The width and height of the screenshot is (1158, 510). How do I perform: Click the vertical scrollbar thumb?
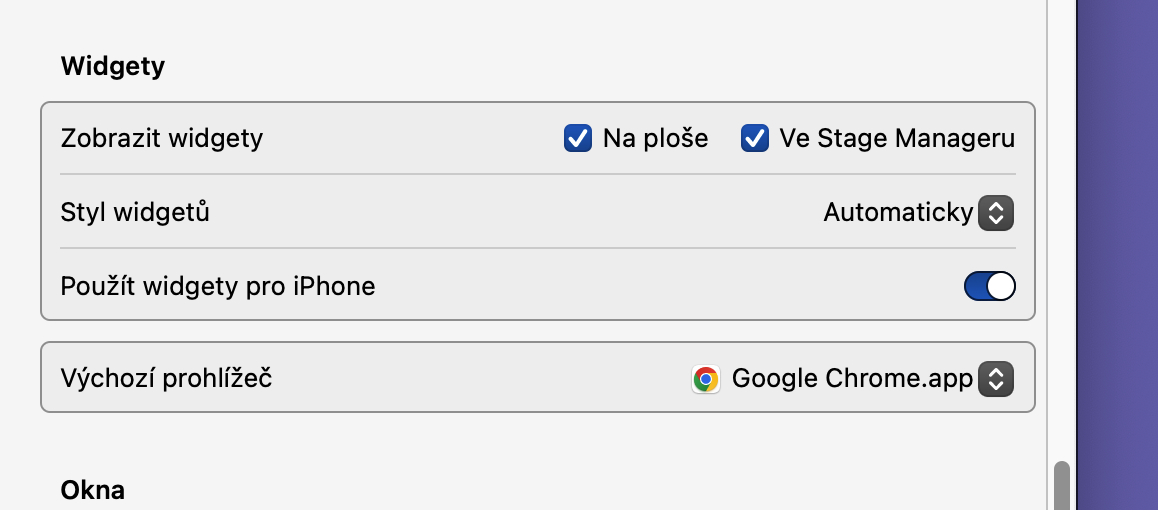[1061, 486]
